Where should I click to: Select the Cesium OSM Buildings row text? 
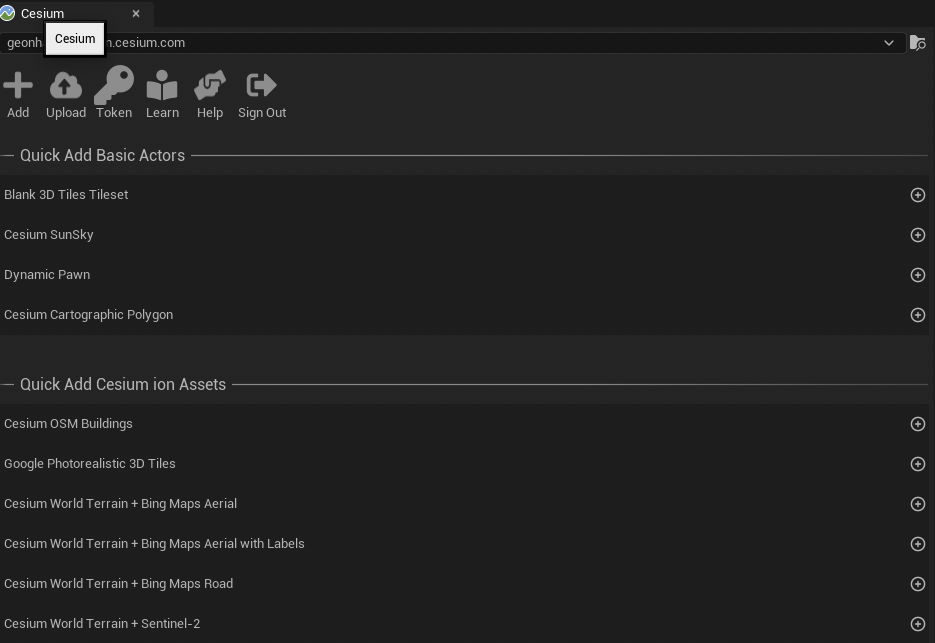point(69,423)
